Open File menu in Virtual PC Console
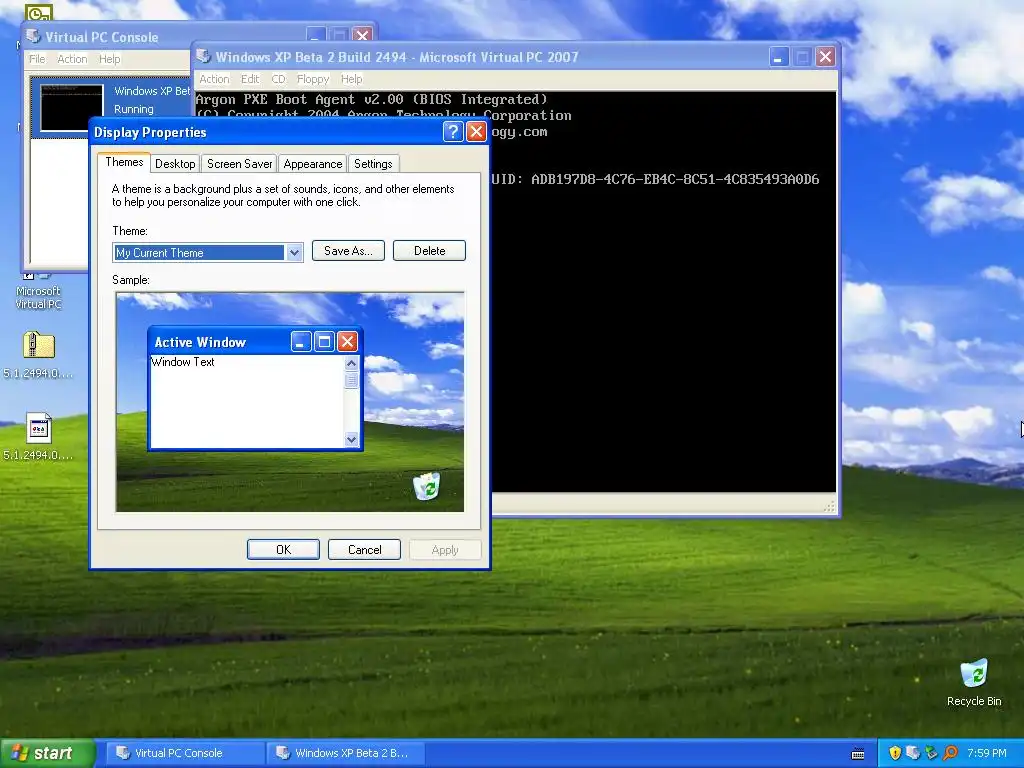 coord(37,59)
